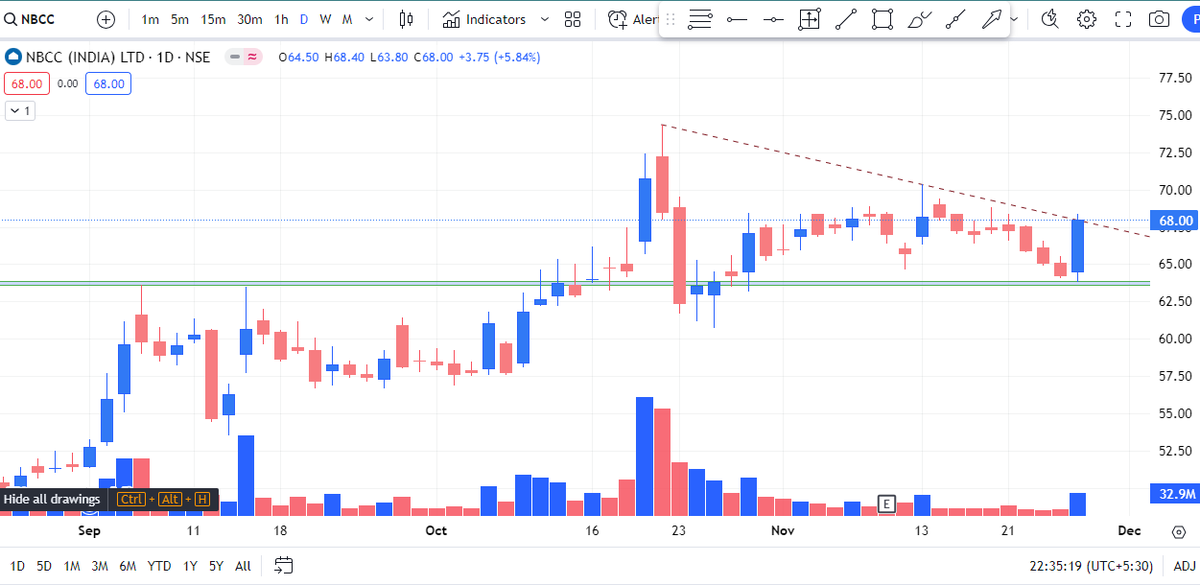Click the NBCC symbol logo icon

[x=14, y=57]
